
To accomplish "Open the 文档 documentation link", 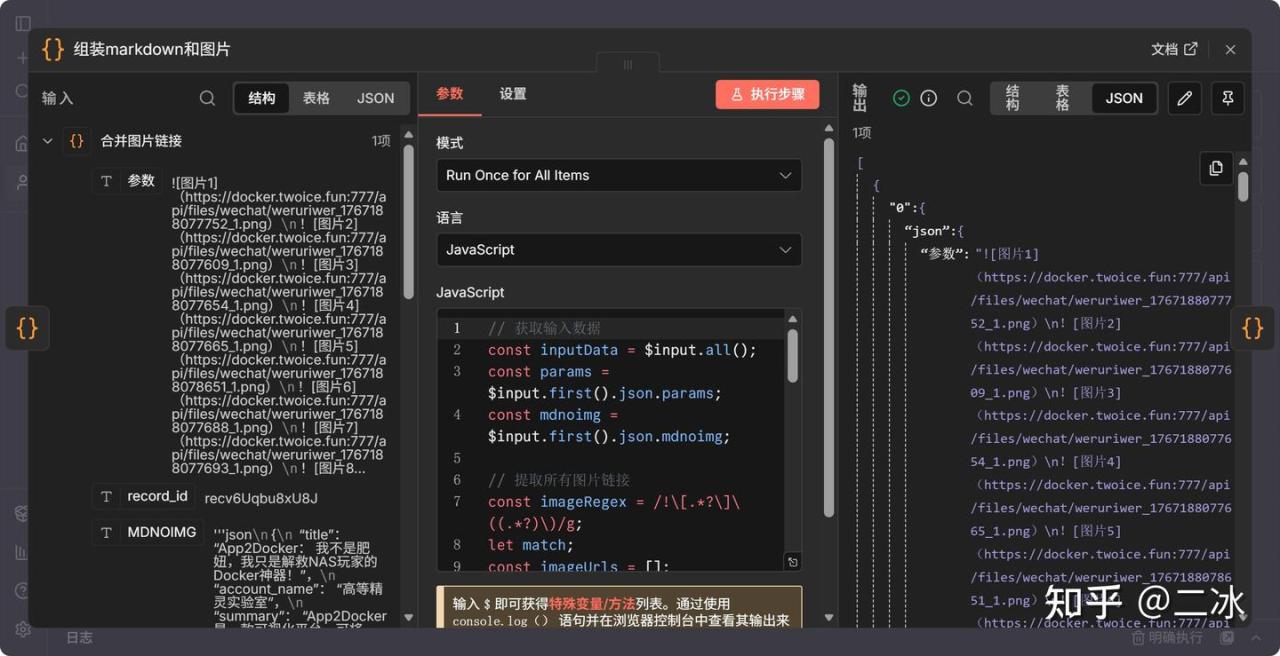I will (1173, 49).
